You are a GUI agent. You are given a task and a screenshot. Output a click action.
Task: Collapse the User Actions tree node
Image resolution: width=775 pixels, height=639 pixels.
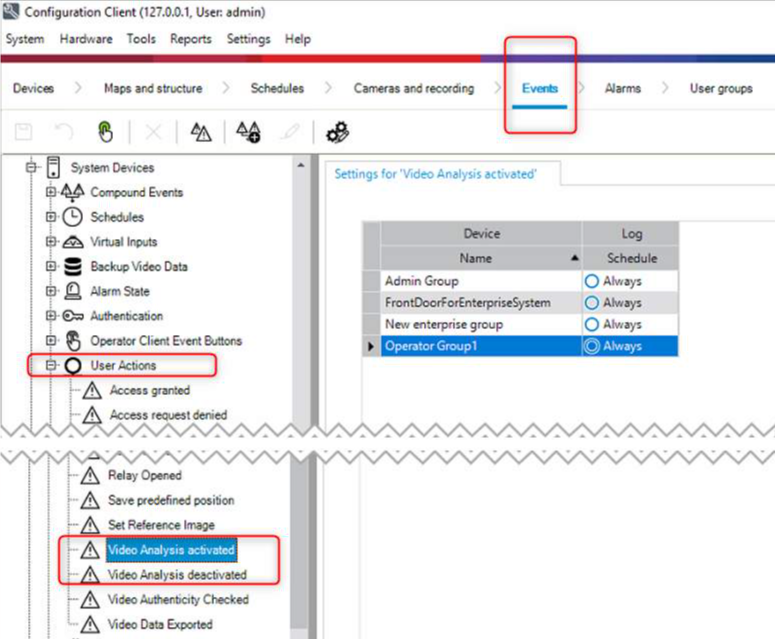coord(51,366)
